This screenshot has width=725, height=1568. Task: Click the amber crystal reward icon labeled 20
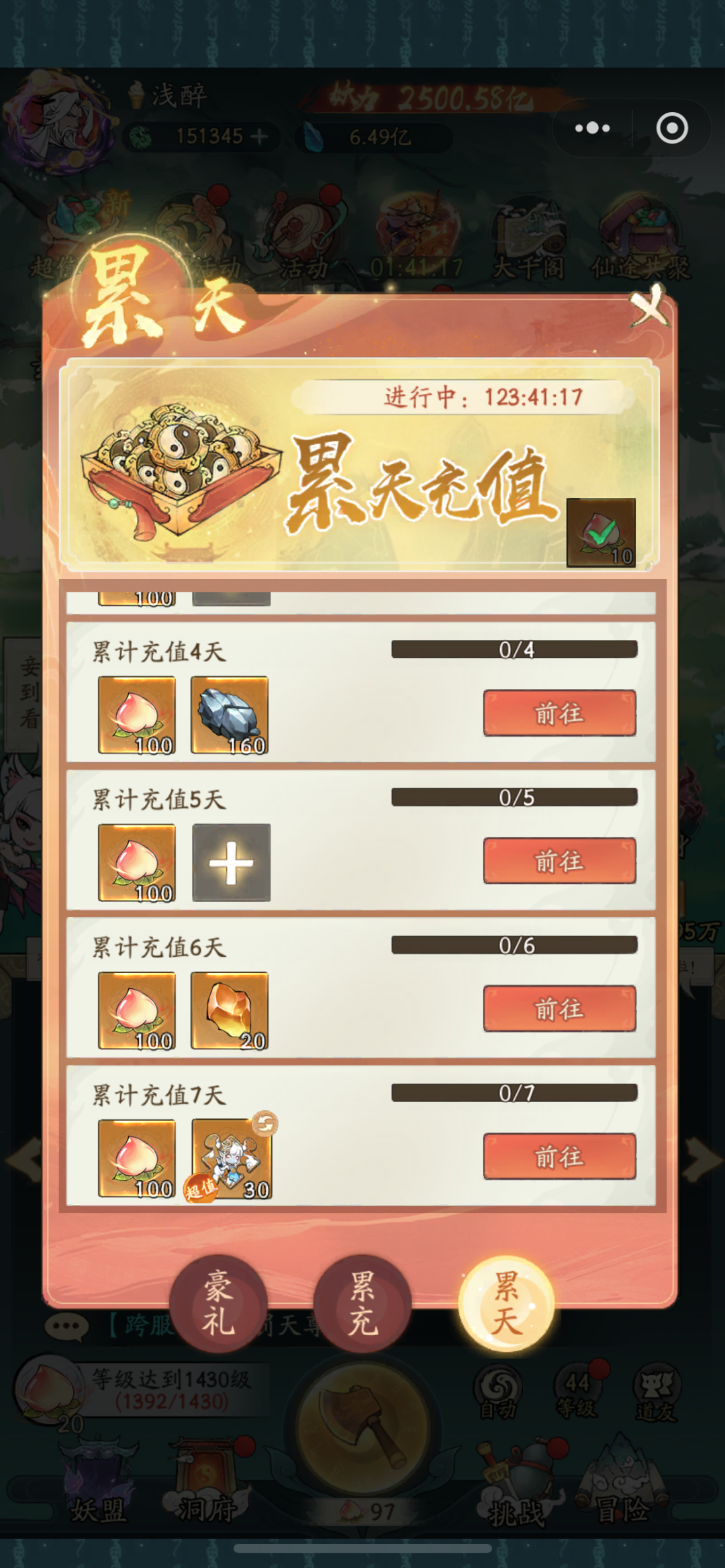pyautogui.click(x=230, y=1010)
